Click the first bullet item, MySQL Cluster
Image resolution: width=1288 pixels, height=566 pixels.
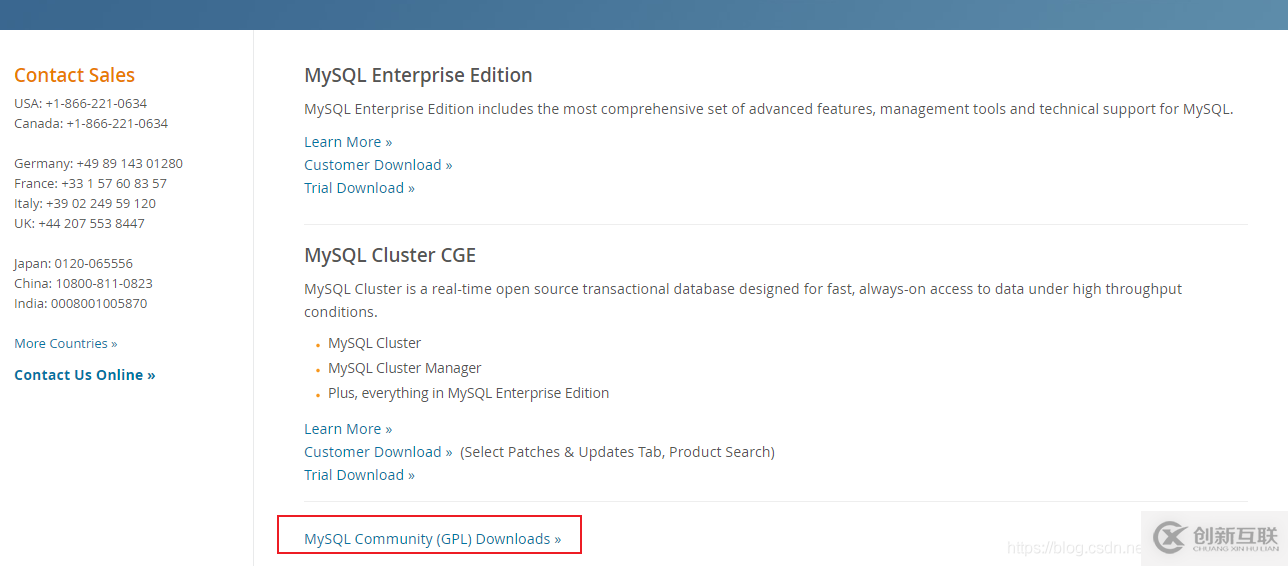click(x=375, y=343)
